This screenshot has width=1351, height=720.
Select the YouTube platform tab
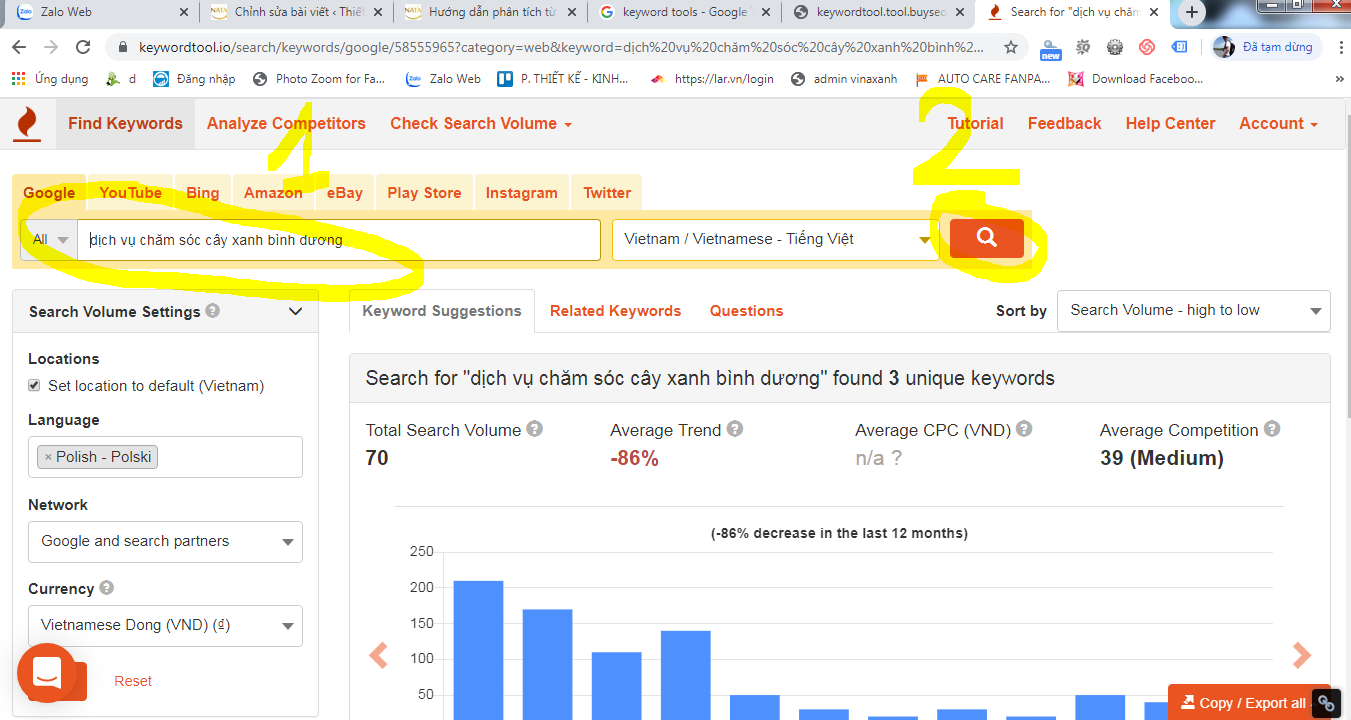131,193
